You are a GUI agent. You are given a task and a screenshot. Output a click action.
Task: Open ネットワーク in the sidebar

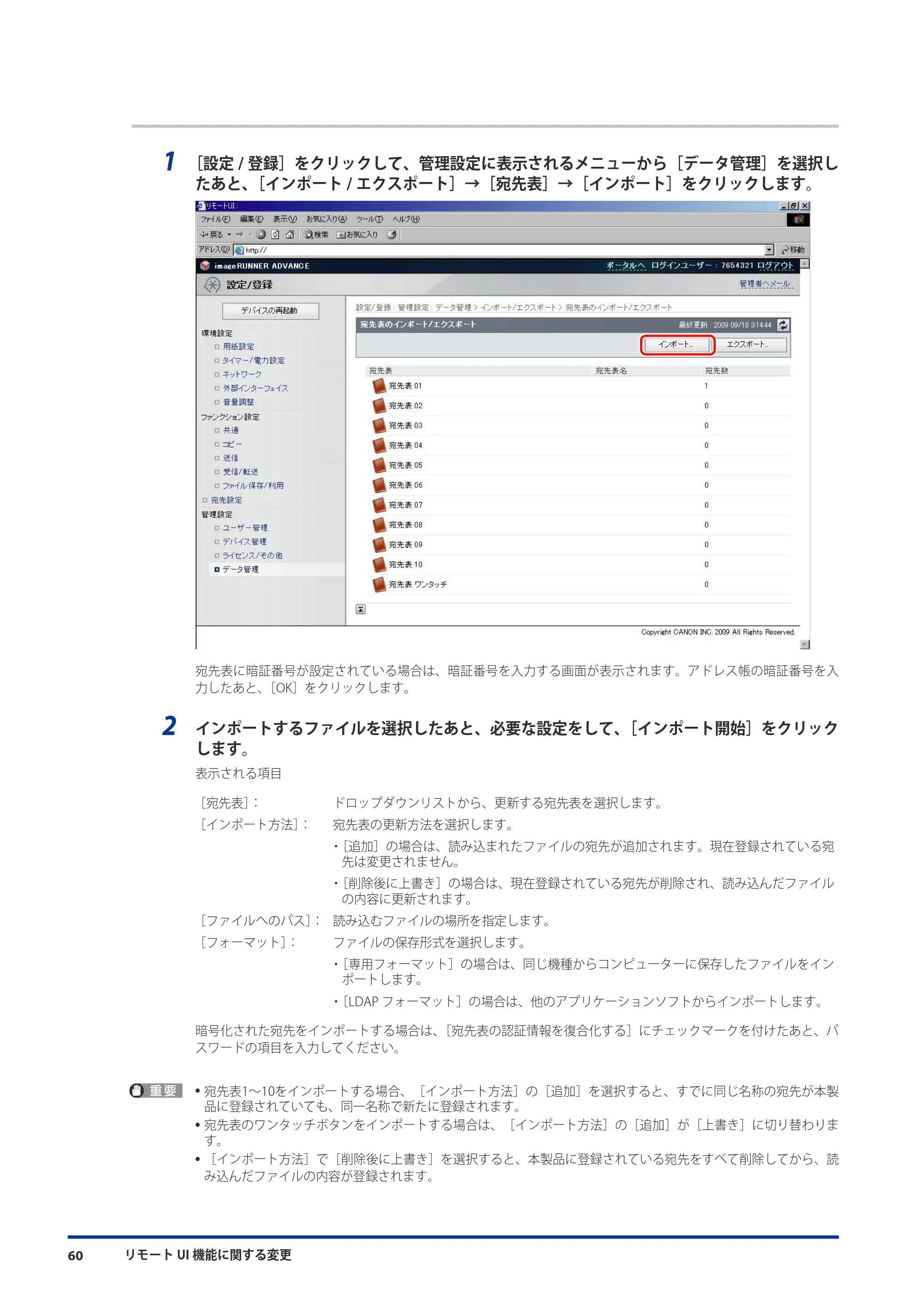pyautogui.click(x=242, y=374)
